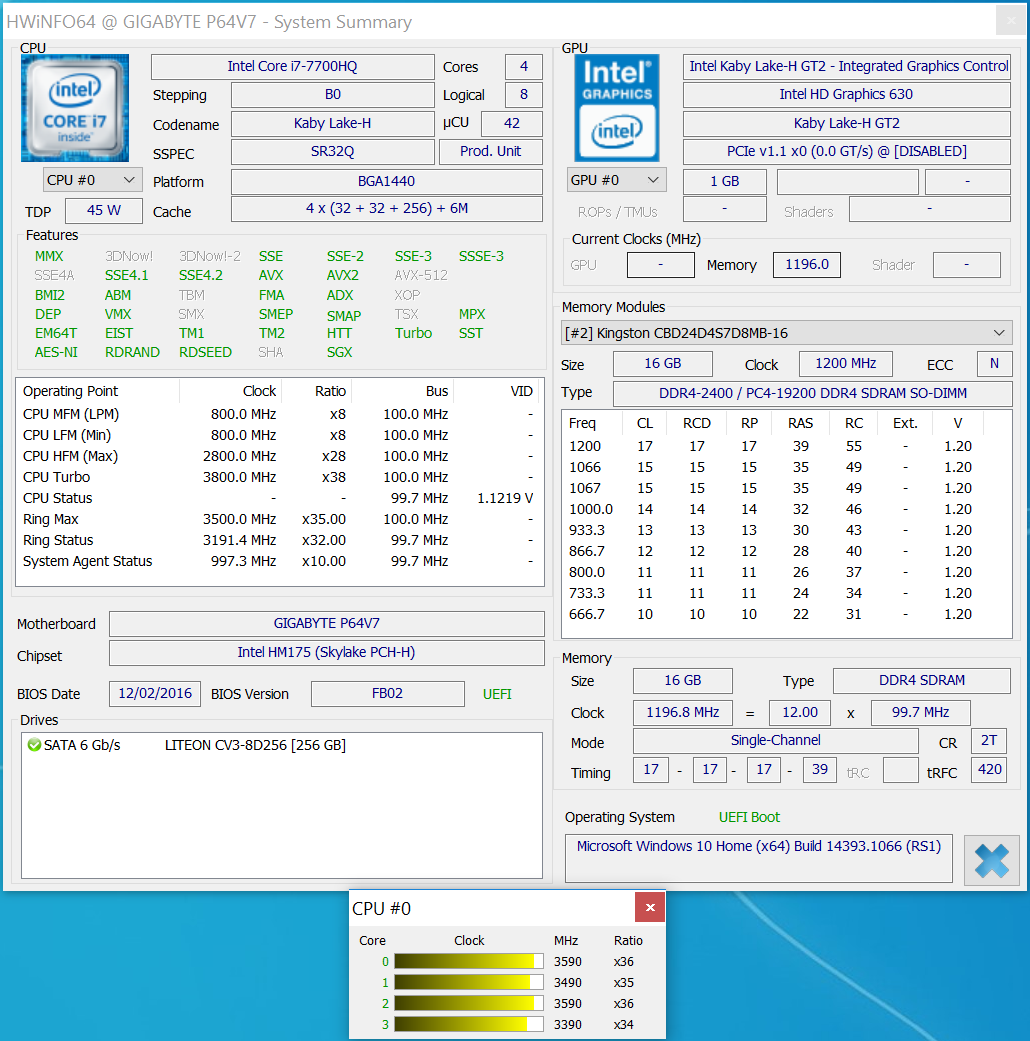Image resolution: width=1030 pixels, height=1041 pixels.
Task: Click the DDR4 SDRAM memory type field
Action: click(x=922, y=680)
